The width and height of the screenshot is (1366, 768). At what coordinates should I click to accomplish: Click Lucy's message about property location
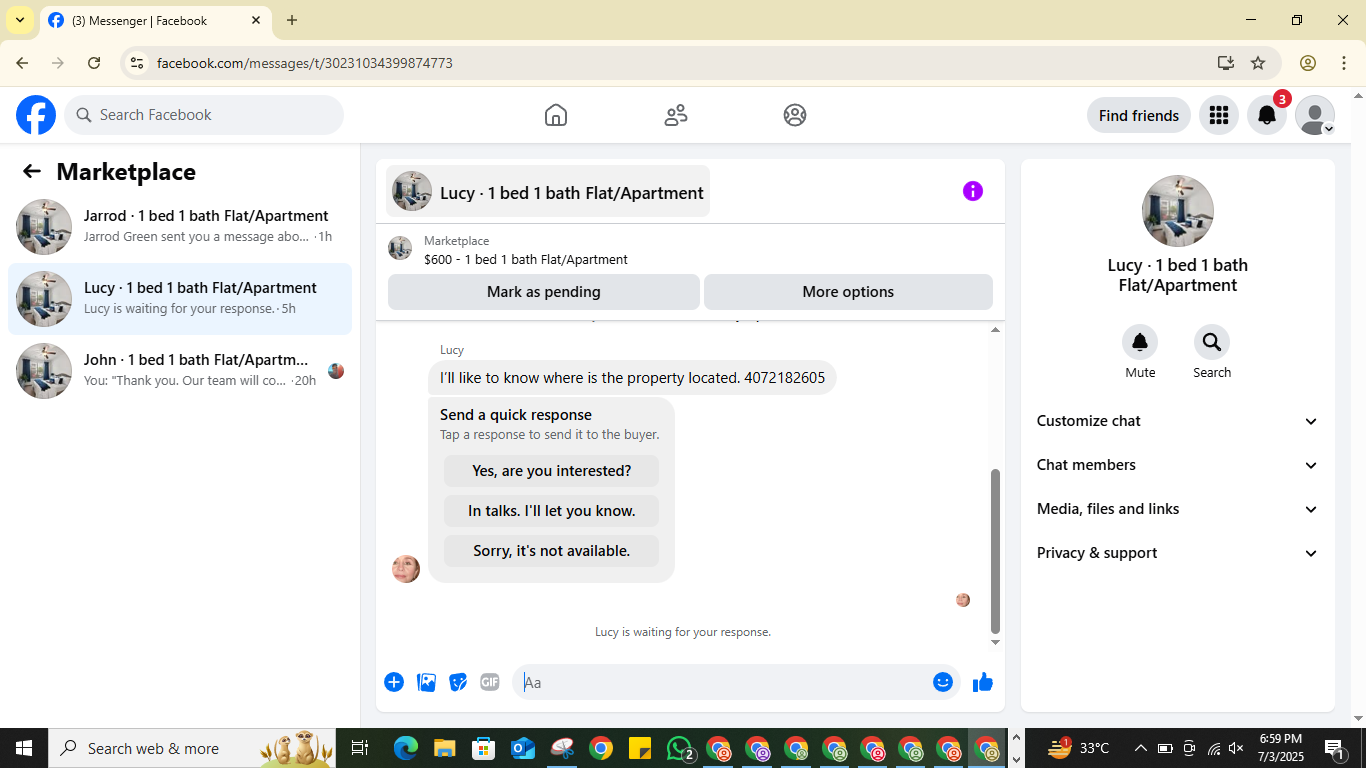pos(632,378)
